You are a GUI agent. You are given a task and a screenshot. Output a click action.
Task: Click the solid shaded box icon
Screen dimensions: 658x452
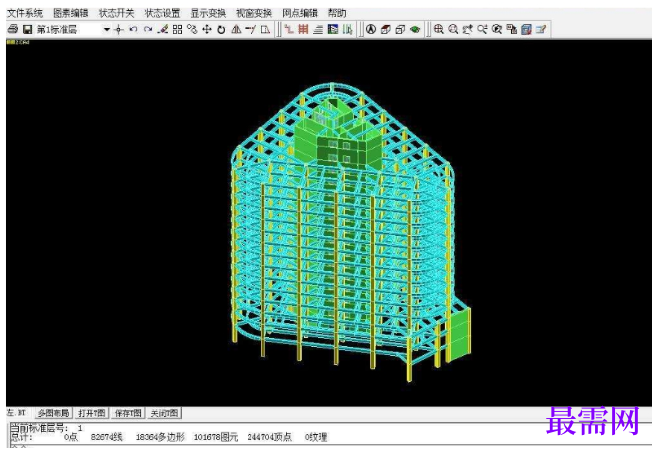386,29
